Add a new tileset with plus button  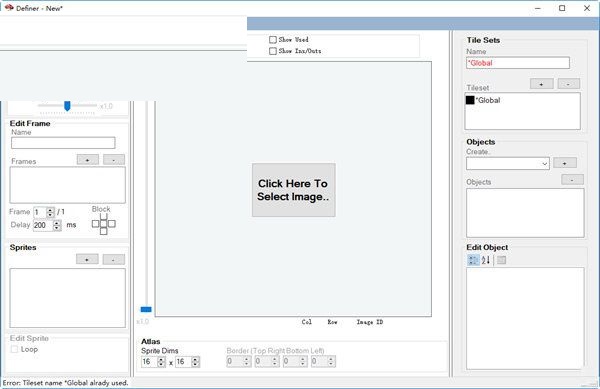[x=541, y=84]
